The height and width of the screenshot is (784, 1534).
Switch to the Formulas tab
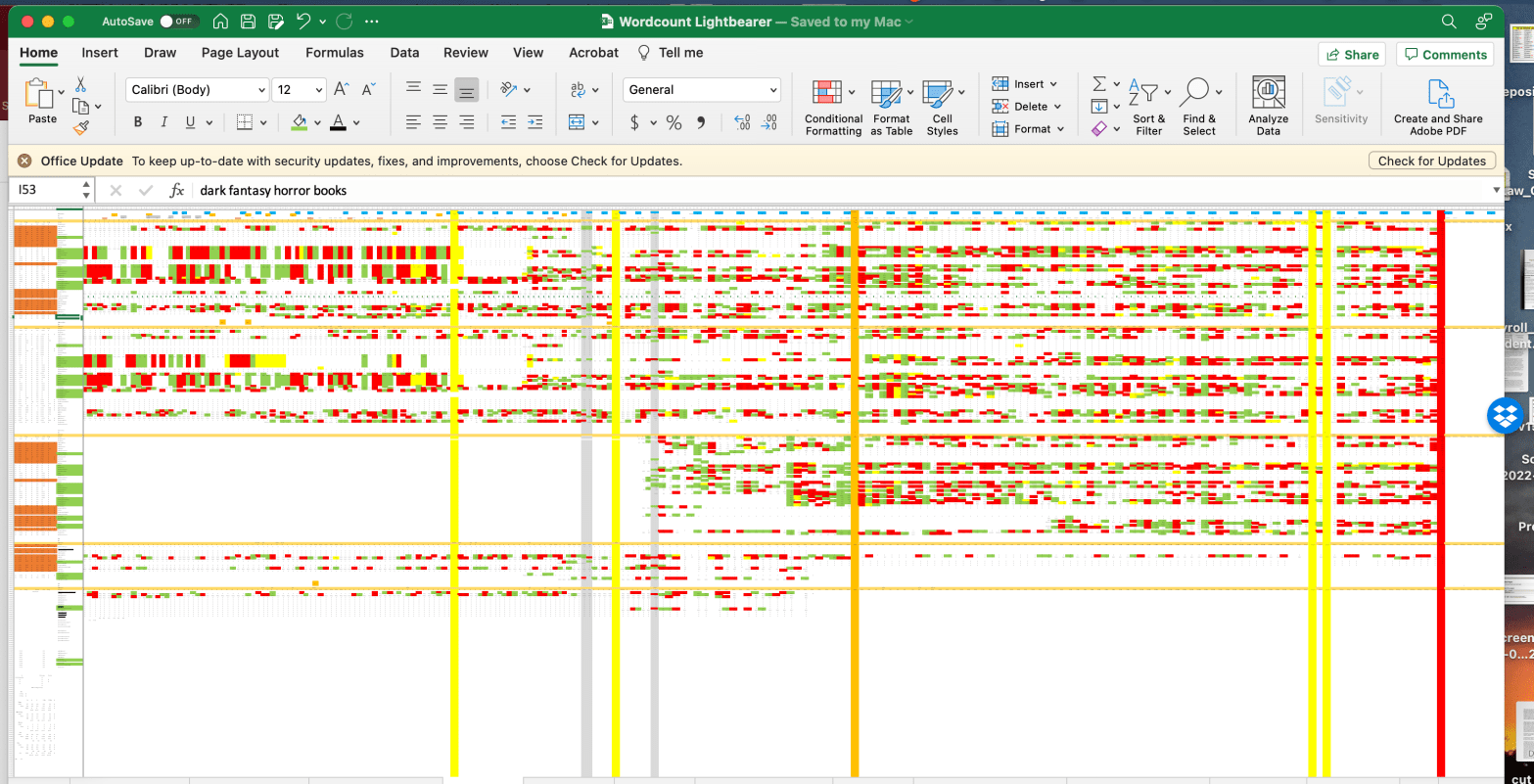click(334, 53)
